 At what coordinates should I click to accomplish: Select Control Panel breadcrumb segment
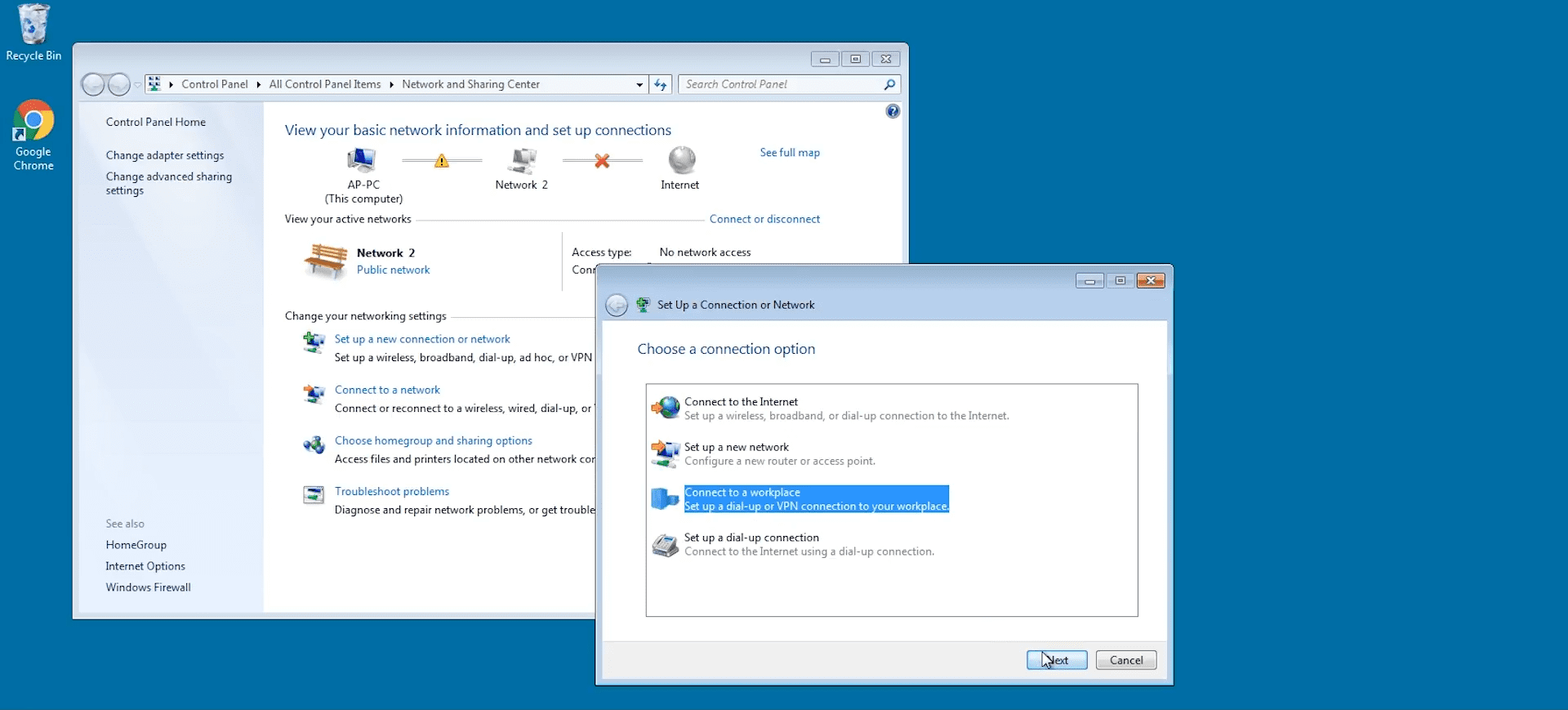(215, 84)
